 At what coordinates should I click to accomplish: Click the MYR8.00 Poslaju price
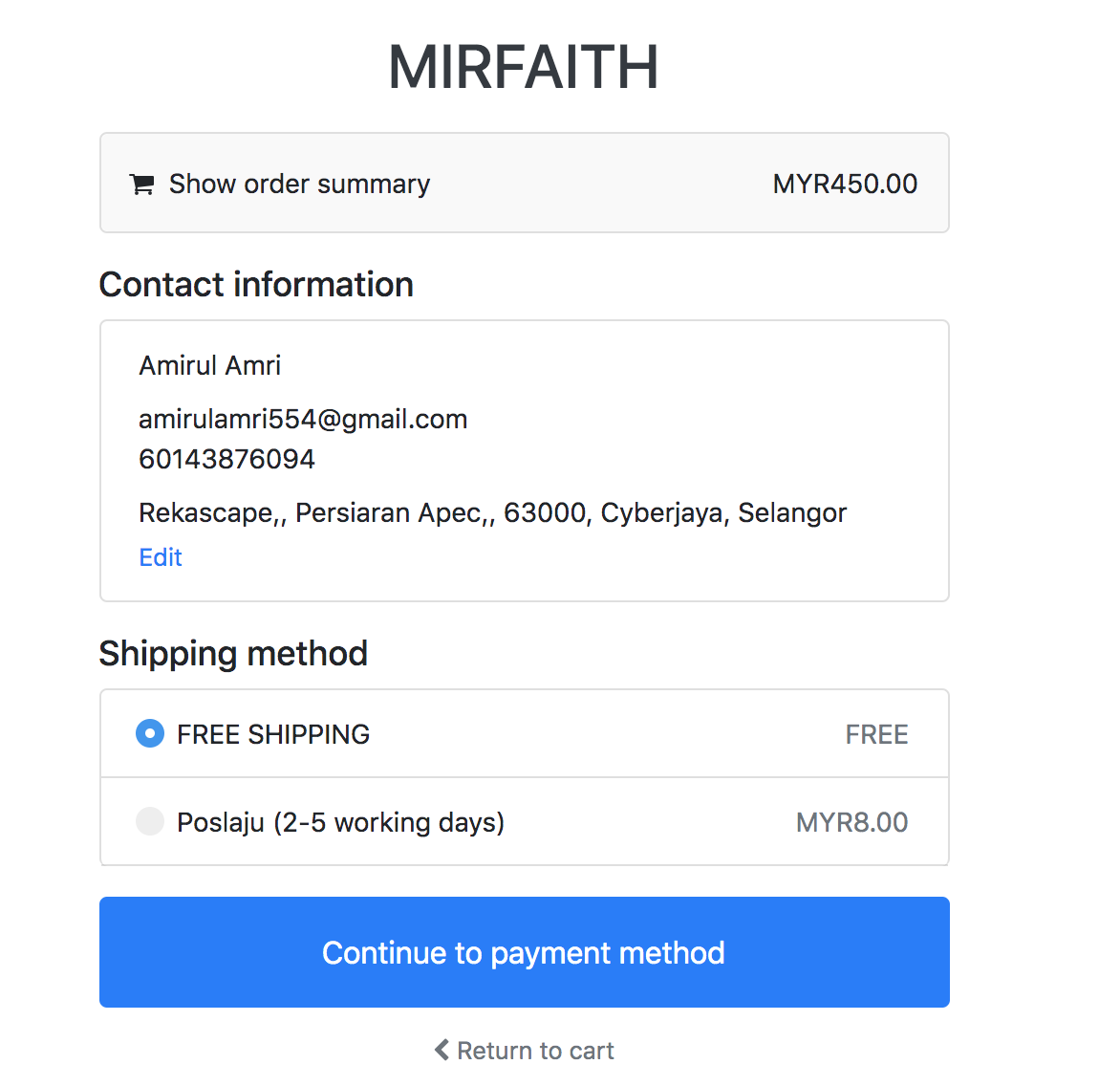(852, 822)
